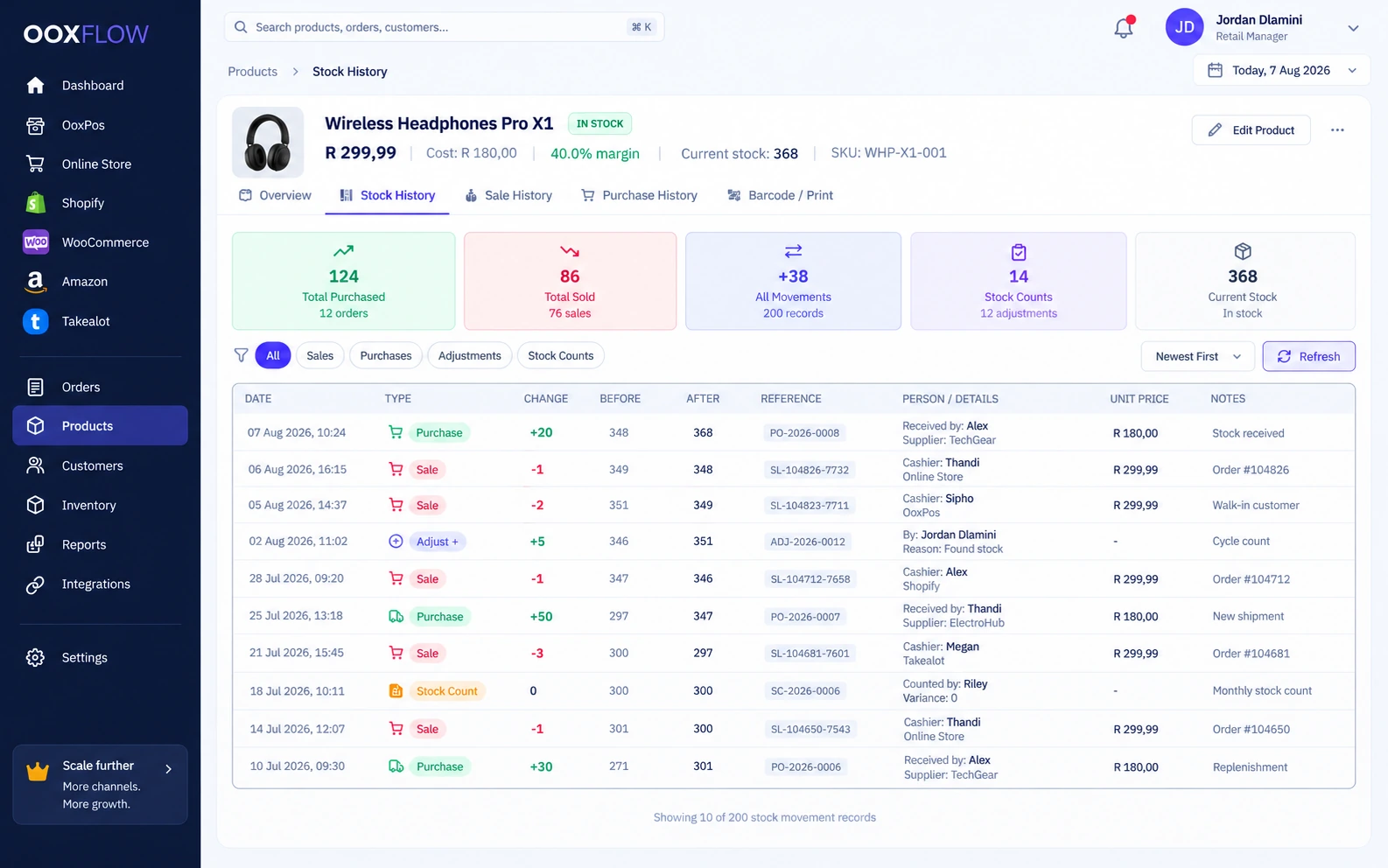
Task: Open the three-dots more options menu
Action: tap(1337, 130)
